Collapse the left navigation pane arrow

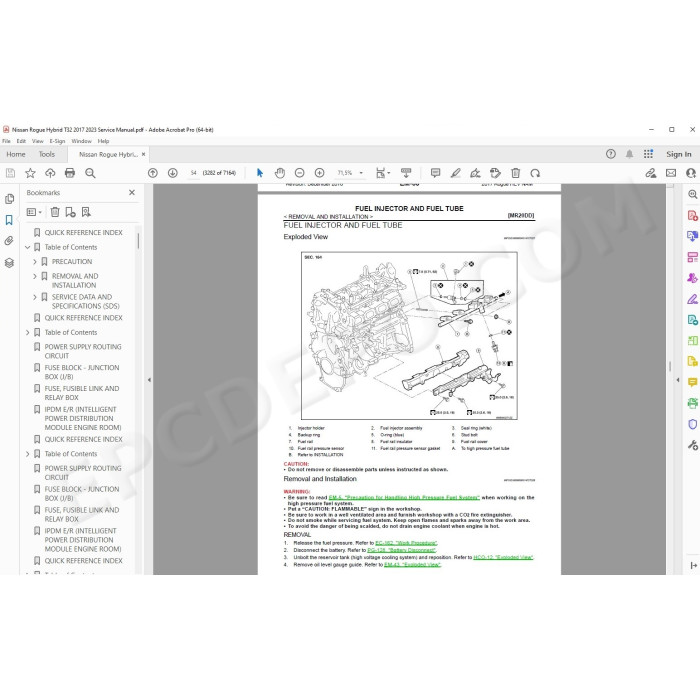click(x=149, y=380)
